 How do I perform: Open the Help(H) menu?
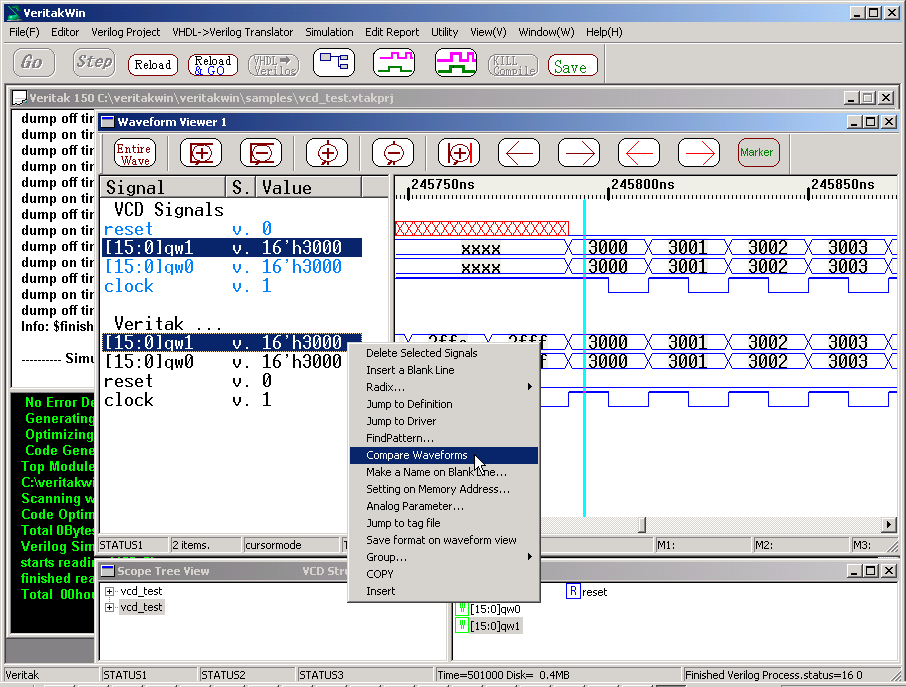coord(604,32)
